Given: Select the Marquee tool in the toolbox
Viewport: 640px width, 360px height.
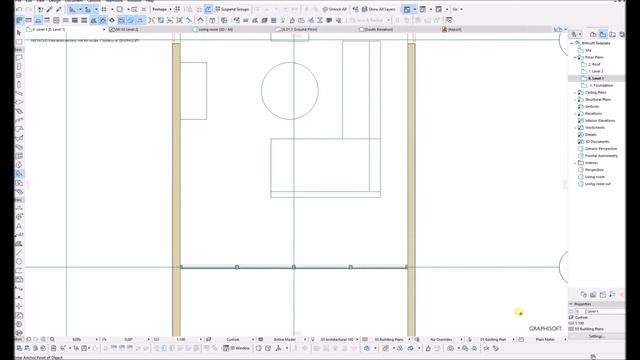Looking at the screenshot, I should pos(19,42).
